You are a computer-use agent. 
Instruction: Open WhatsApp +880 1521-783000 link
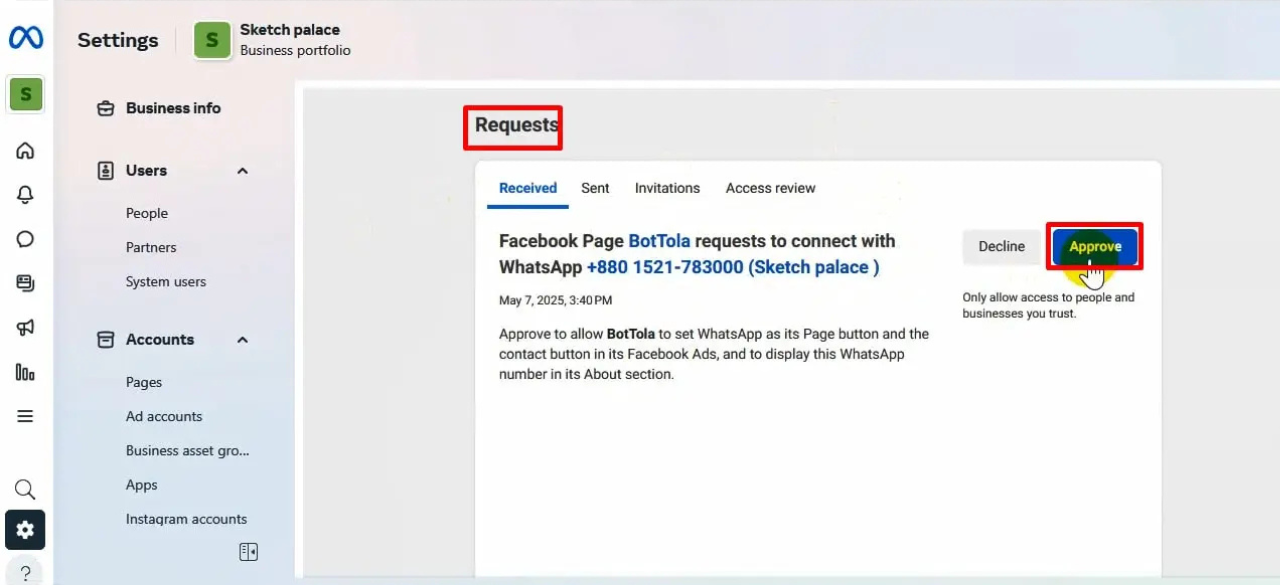coord(733,267)
